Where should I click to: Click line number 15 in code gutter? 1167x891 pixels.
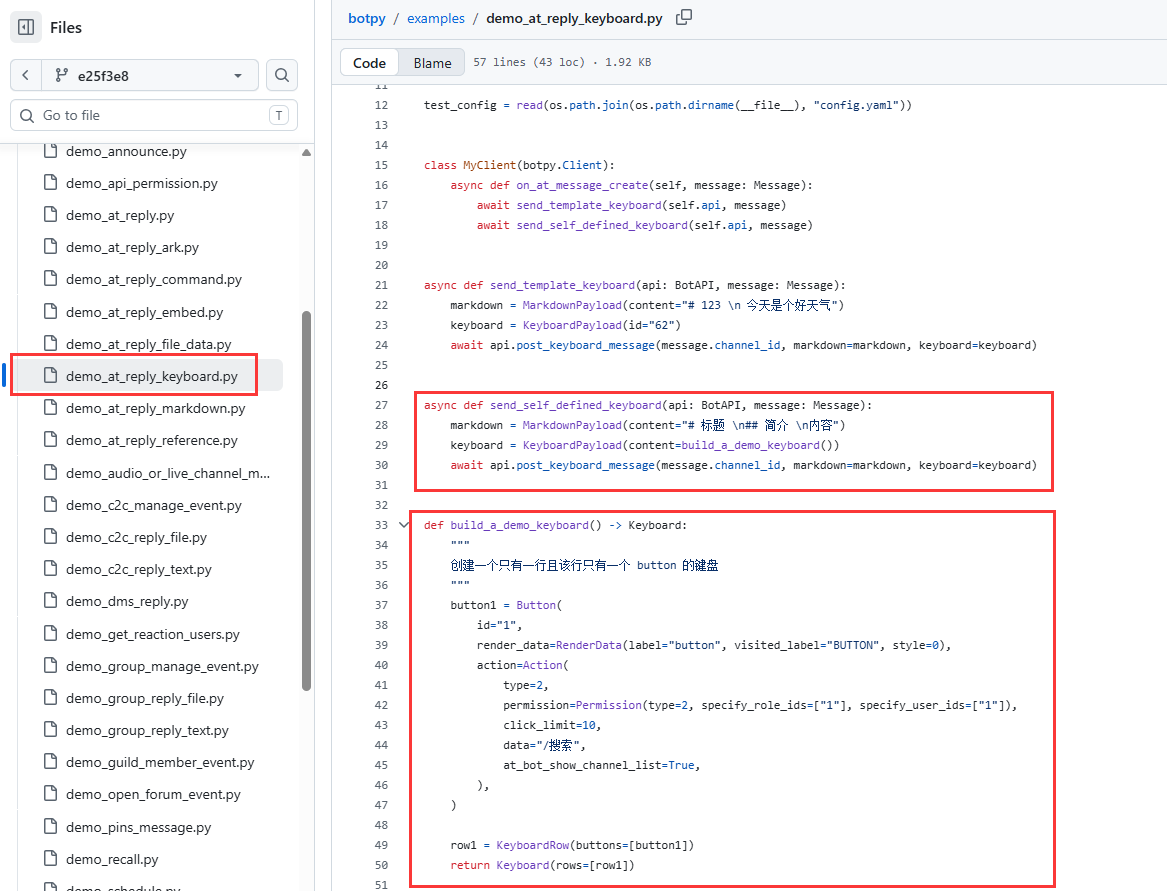pyautogui.click(x=381, y=165)
